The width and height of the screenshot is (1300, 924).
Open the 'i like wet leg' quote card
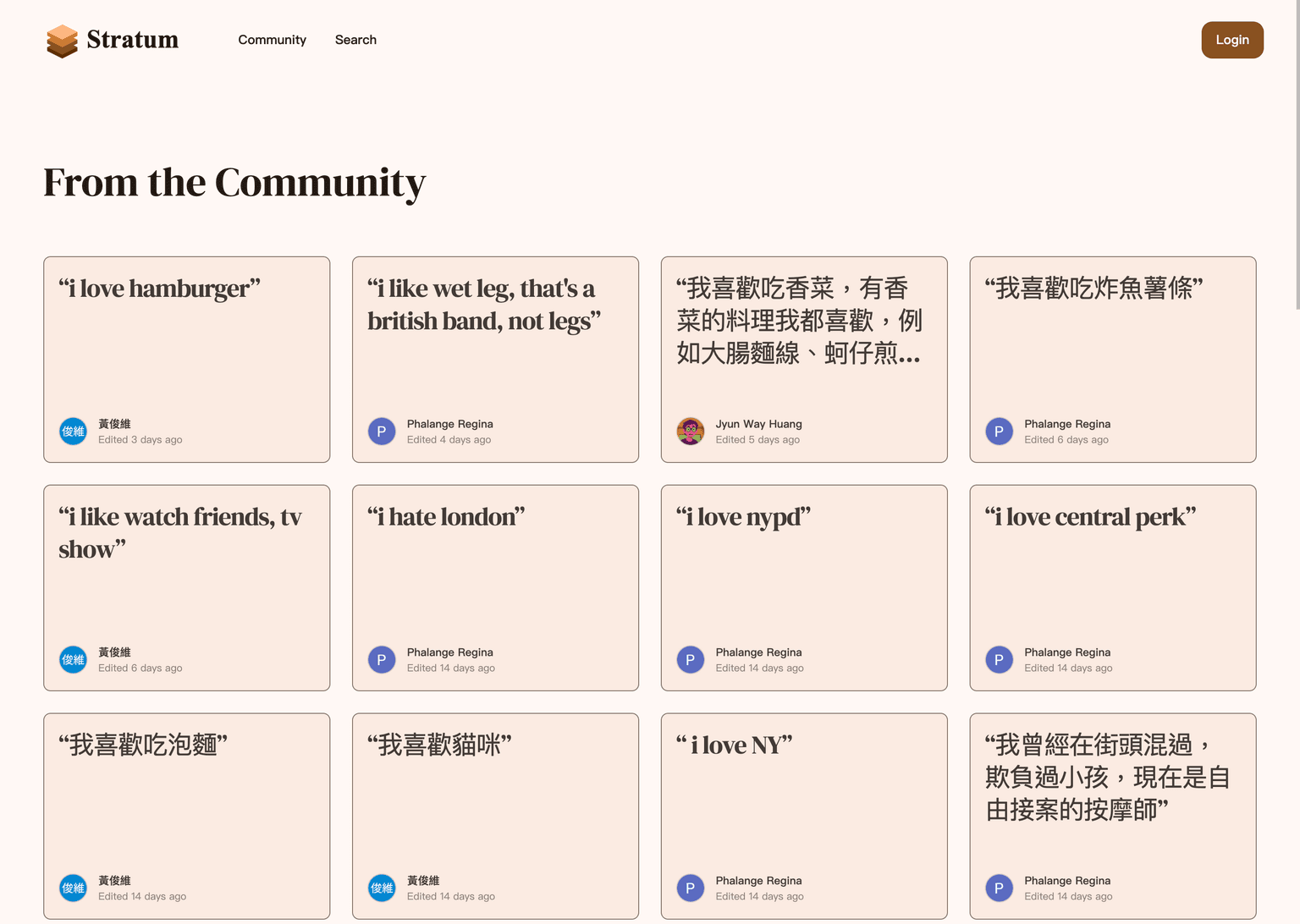pyautogui.click(x=495, y=360)
